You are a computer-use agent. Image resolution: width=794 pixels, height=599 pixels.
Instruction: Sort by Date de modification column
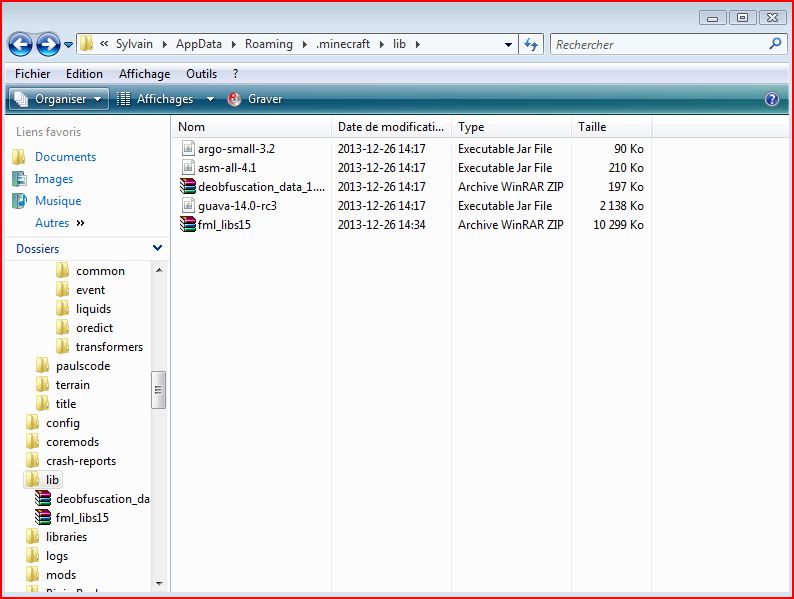(x=391, y=127)
